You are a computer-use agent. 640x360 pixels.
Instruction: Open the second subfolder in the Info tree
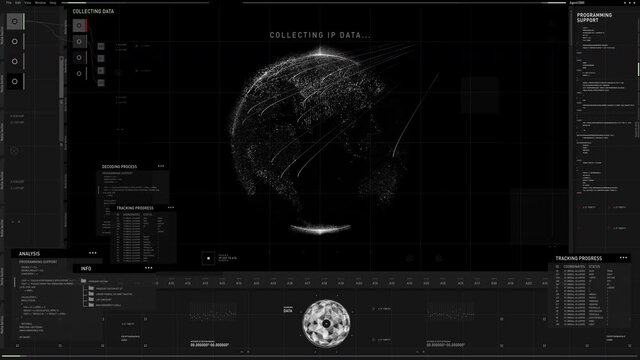(91, 293)
